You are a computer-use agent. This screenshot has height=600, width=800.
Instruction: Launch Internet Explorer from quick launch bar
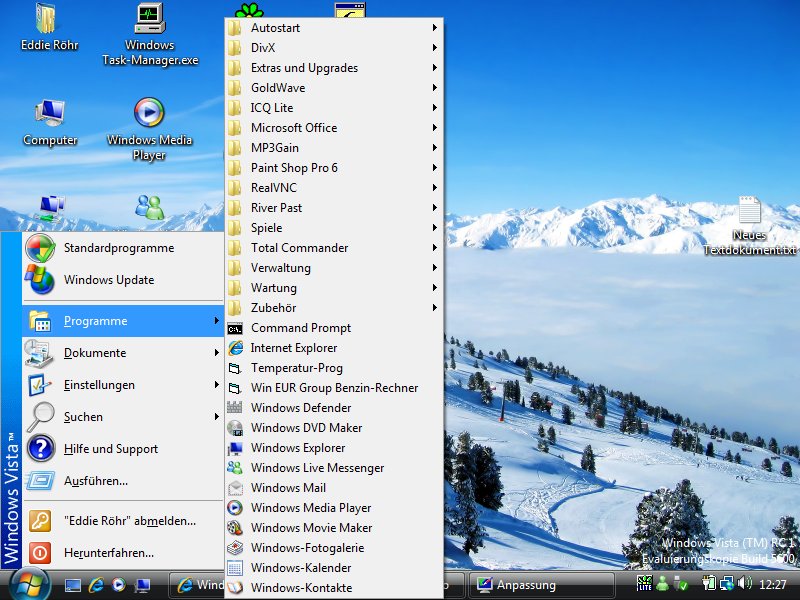click(x=97, y=584)
